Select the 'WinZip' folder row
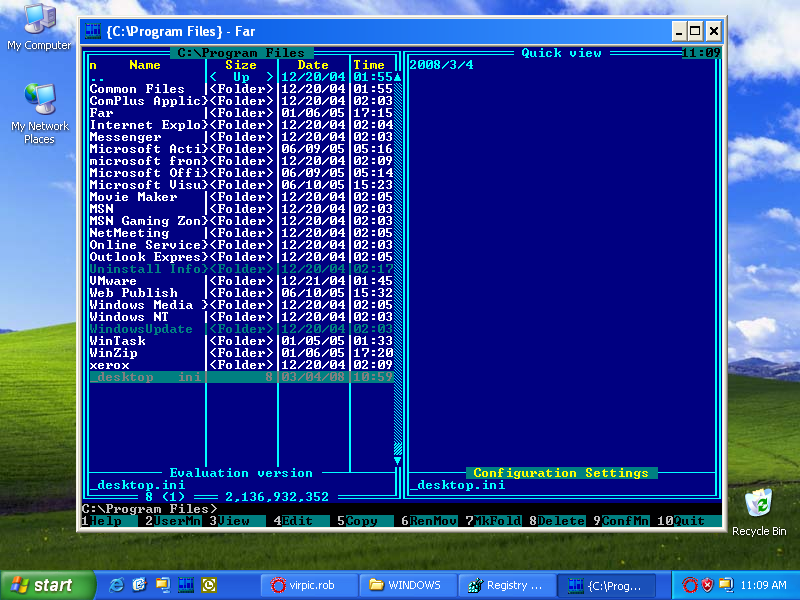 pos(241,353)
